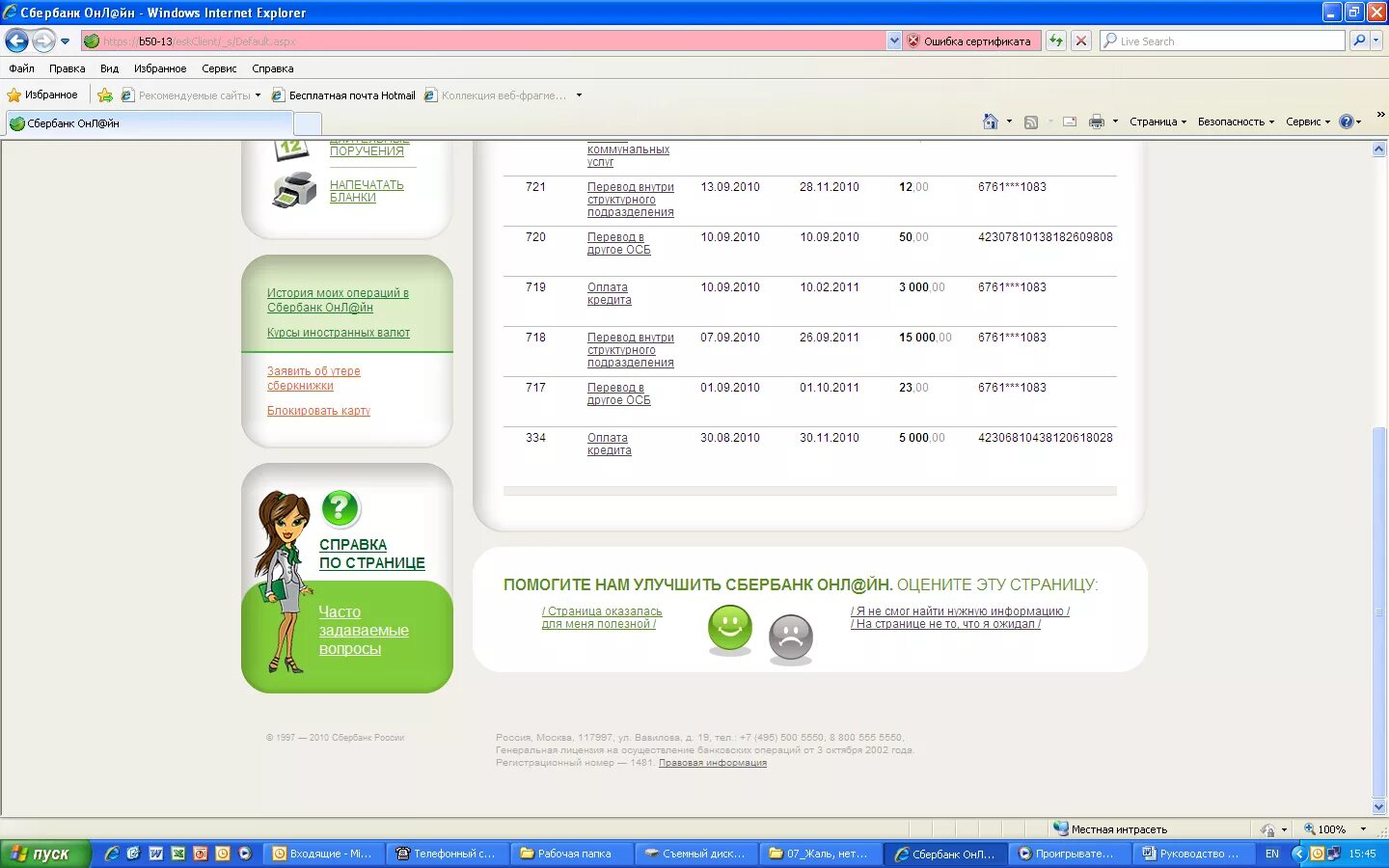Open Бесплатная почта Hotmail favorite
Viewport: 1389px width, 868px height.
tap(343, 95)
